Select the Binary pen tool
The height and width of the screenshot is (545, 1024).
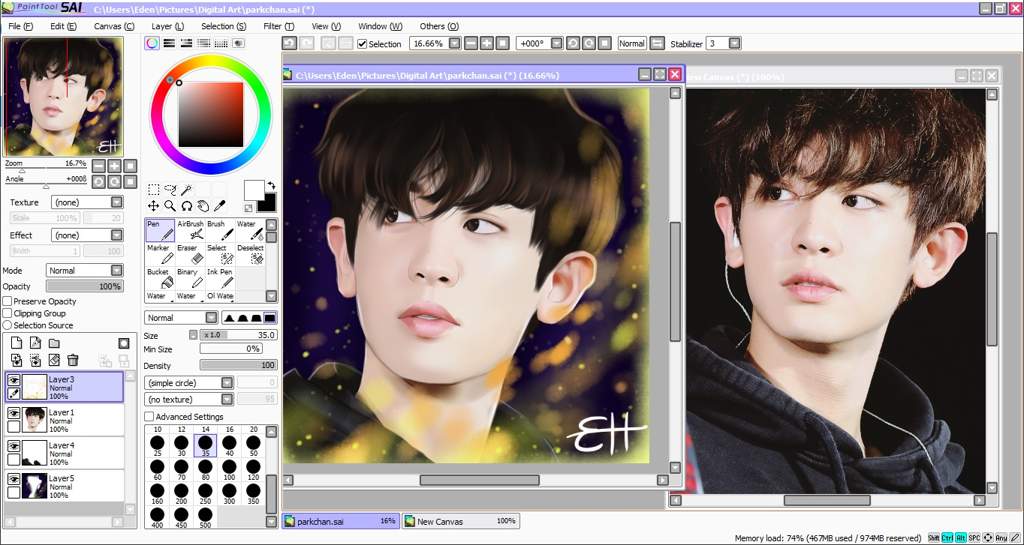point(190,278)
